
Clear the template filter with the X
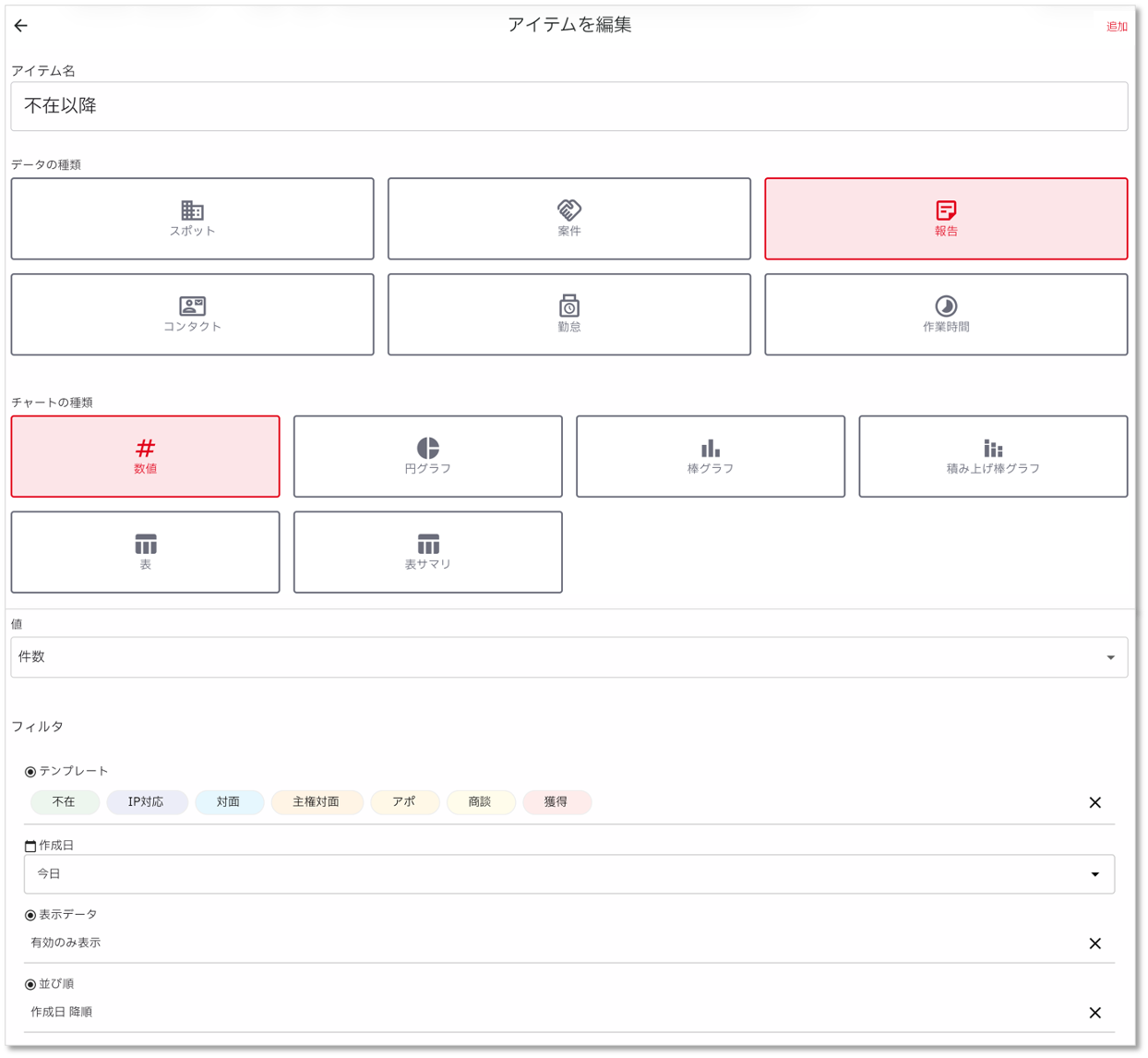(x=1094, y=803)
